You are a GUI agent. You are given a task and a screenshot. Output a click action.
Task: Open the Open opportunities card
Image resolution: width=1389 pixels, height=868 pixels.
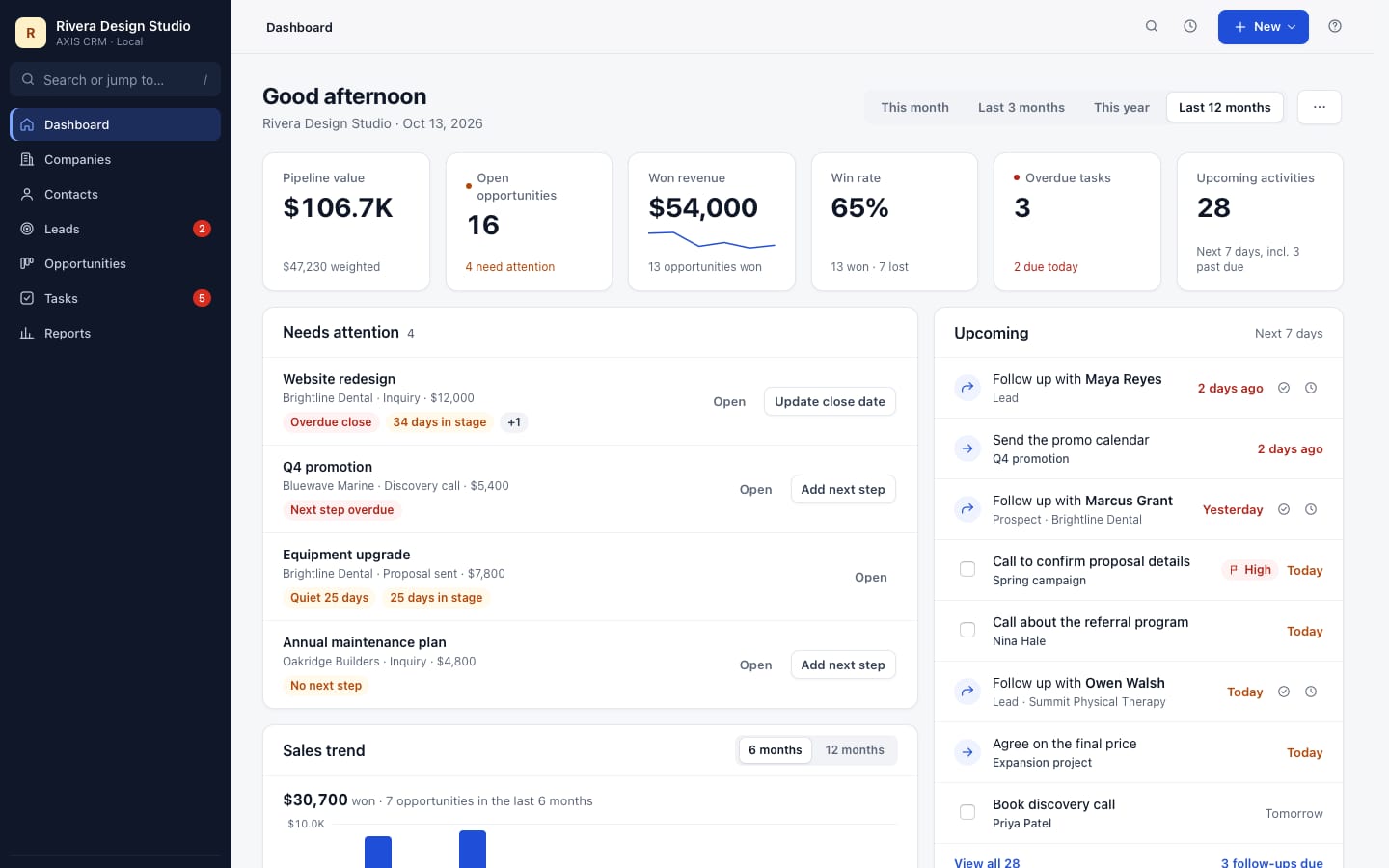click(x=529, y=222)
